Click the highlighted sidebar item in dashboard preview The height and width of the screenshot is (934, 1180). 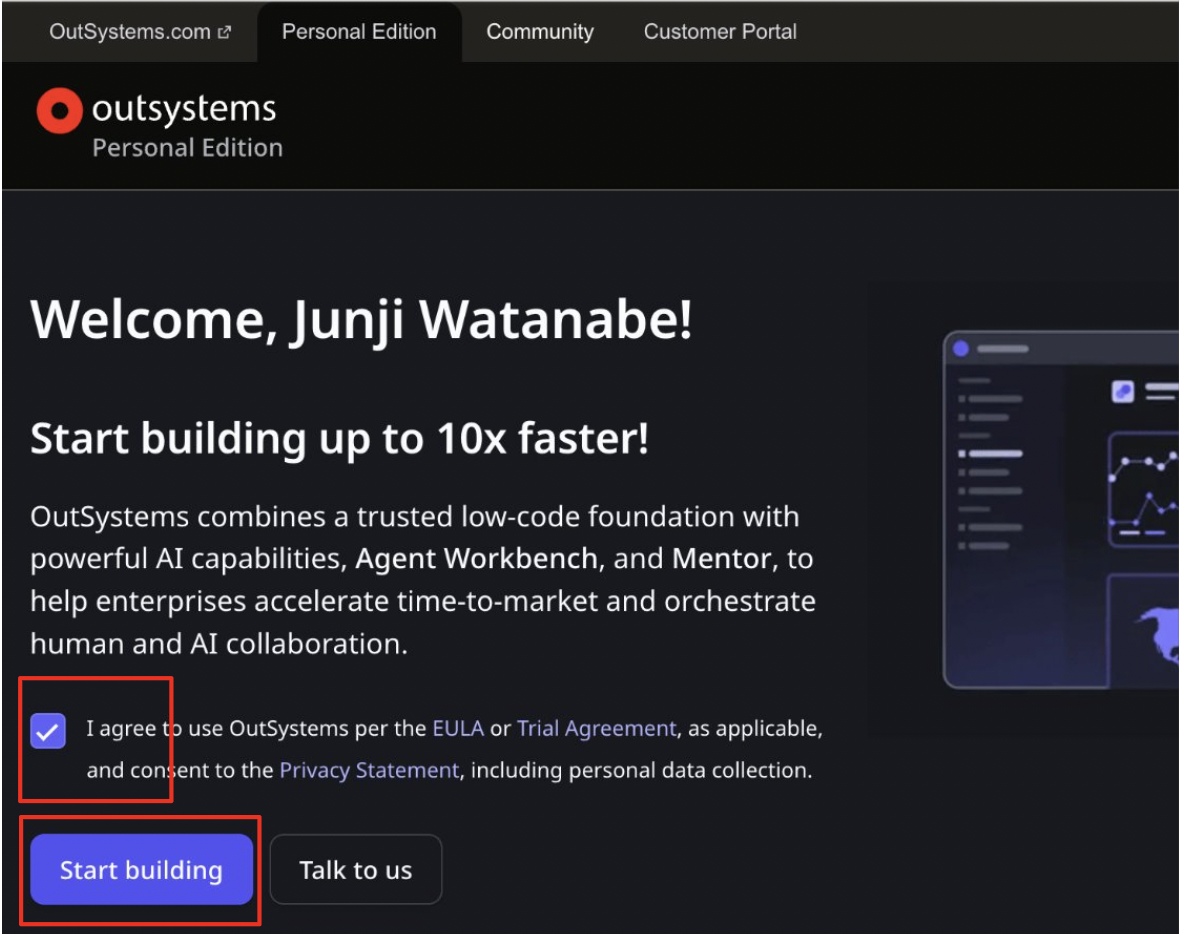(990, 453)
